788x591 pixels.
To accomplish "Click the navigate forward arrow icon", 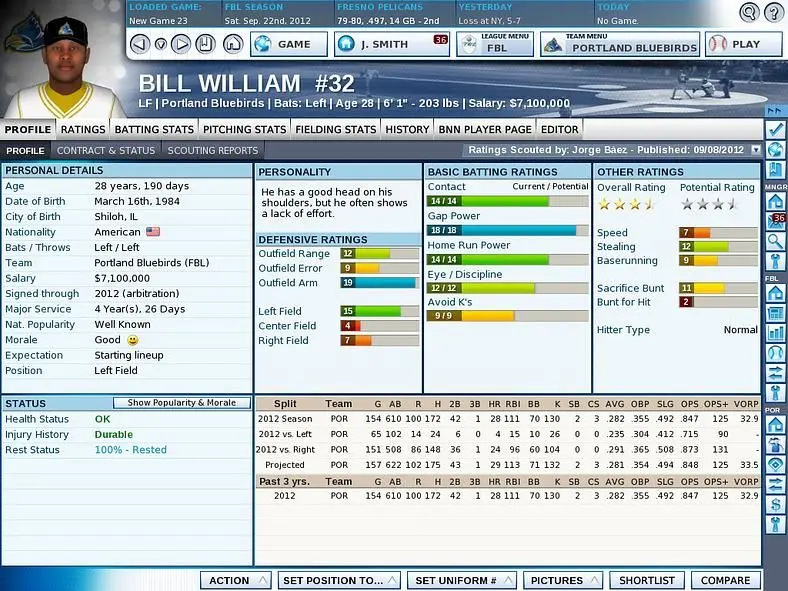I will 181,44.
